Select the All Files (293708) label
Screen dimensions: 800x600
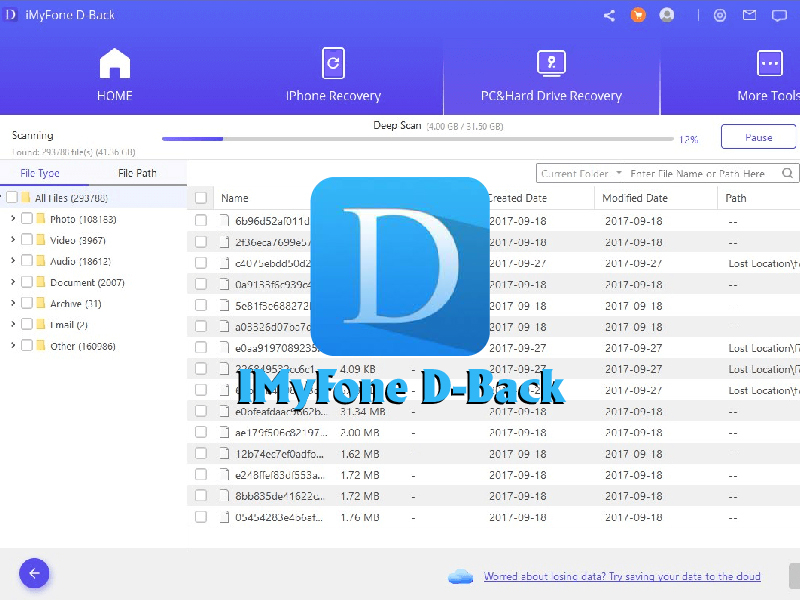tap(71, 198)
